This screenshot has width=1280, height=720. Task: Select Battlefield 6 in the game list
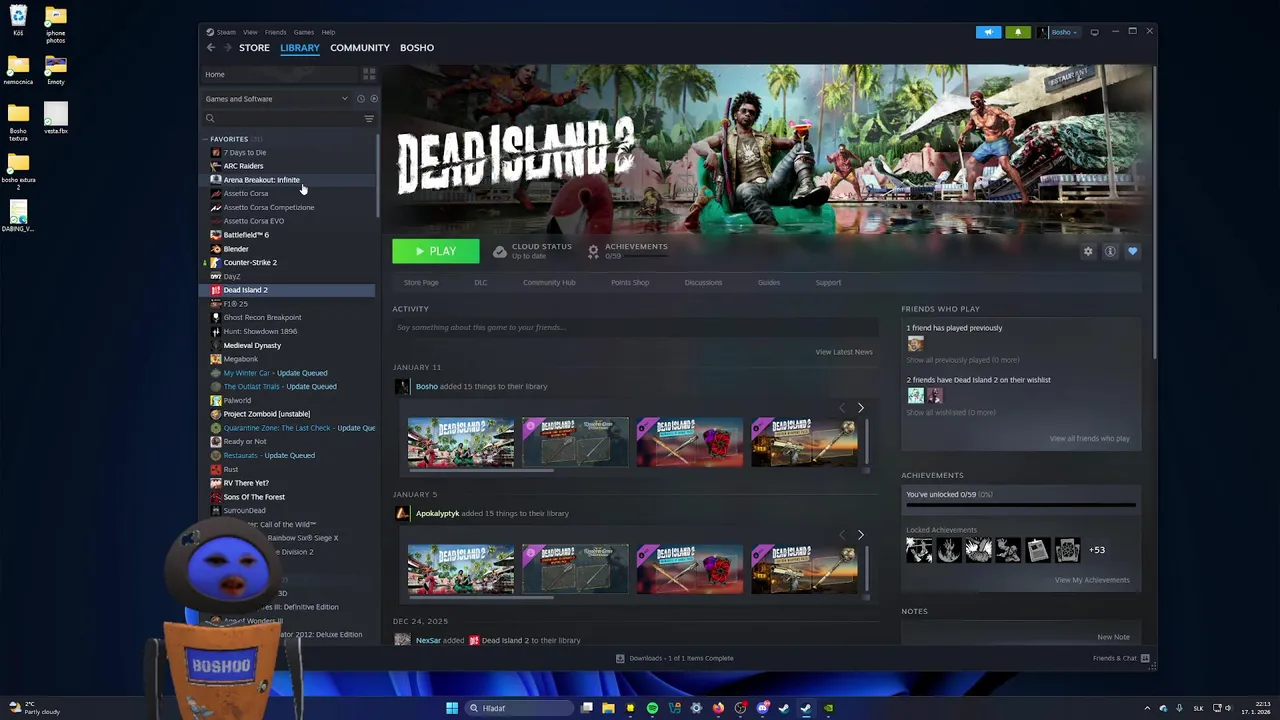246,235
